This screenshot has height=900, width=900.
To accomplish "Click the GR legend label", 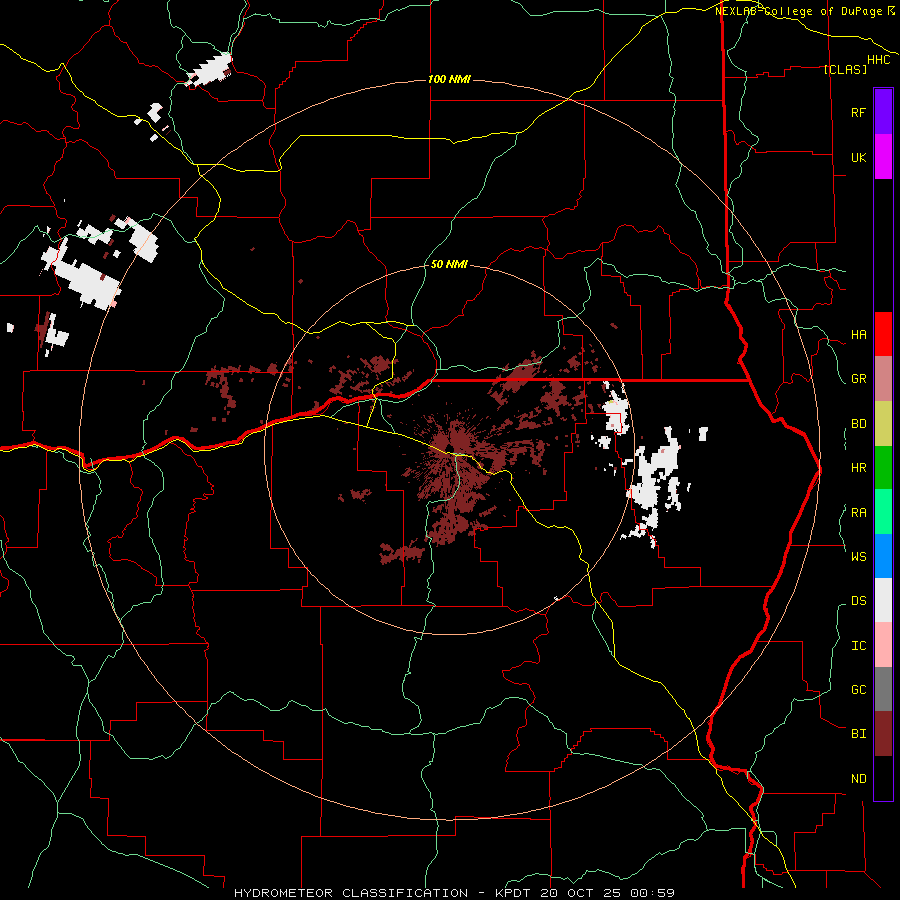I will pos(858,379).
